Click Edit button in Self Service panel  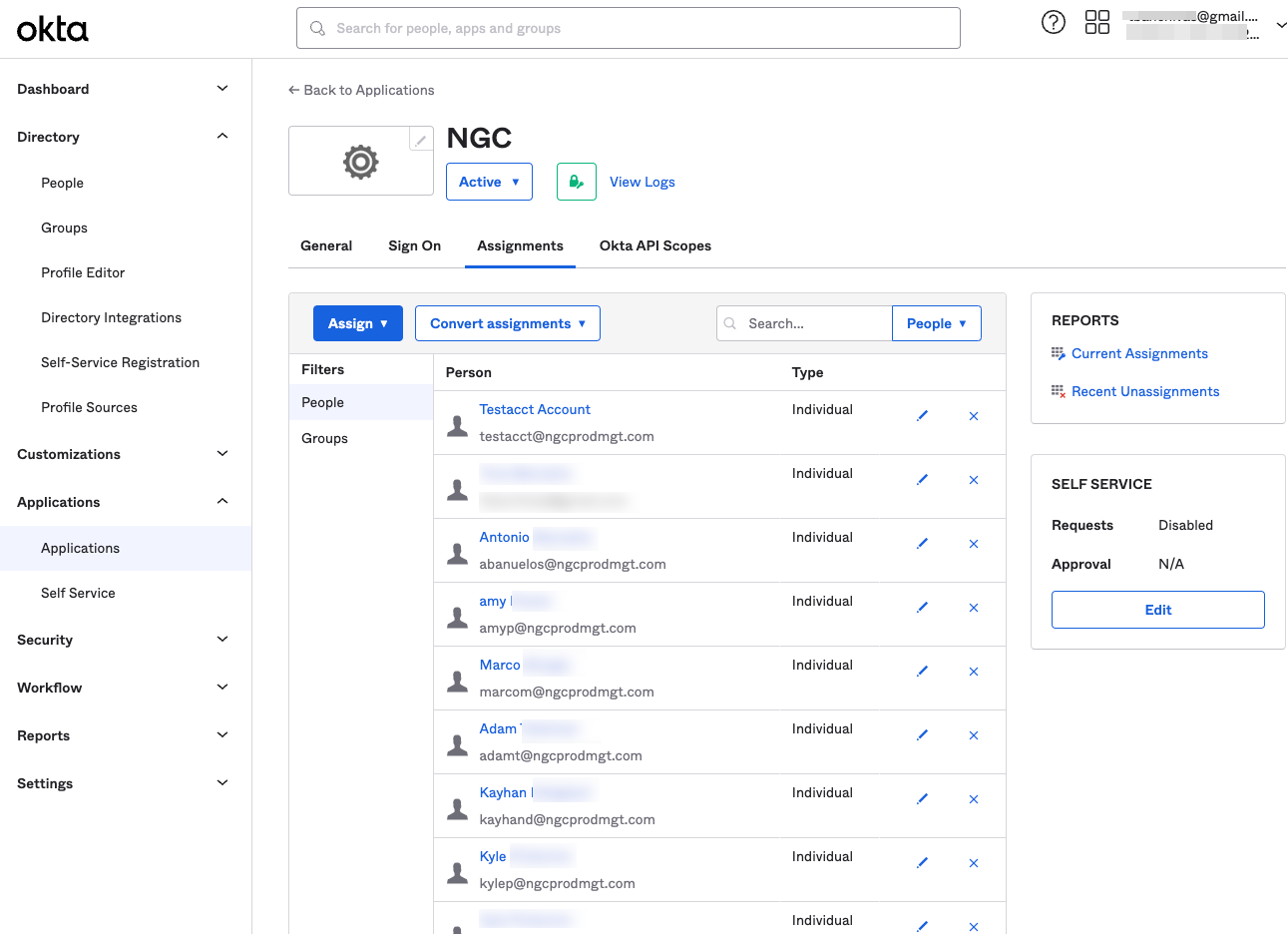(x=1157, y=610)
